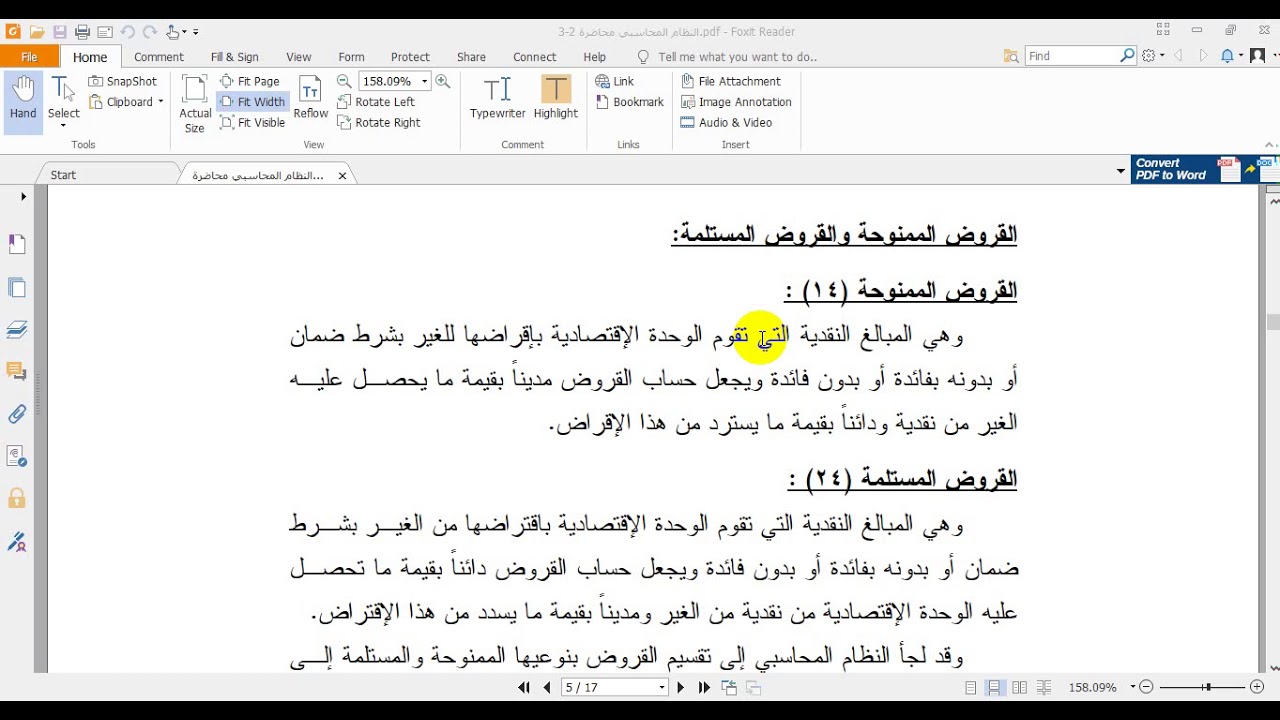The image size is (1280, 720).
Task: Rotate Right the page view
Action: pos(379,123)
